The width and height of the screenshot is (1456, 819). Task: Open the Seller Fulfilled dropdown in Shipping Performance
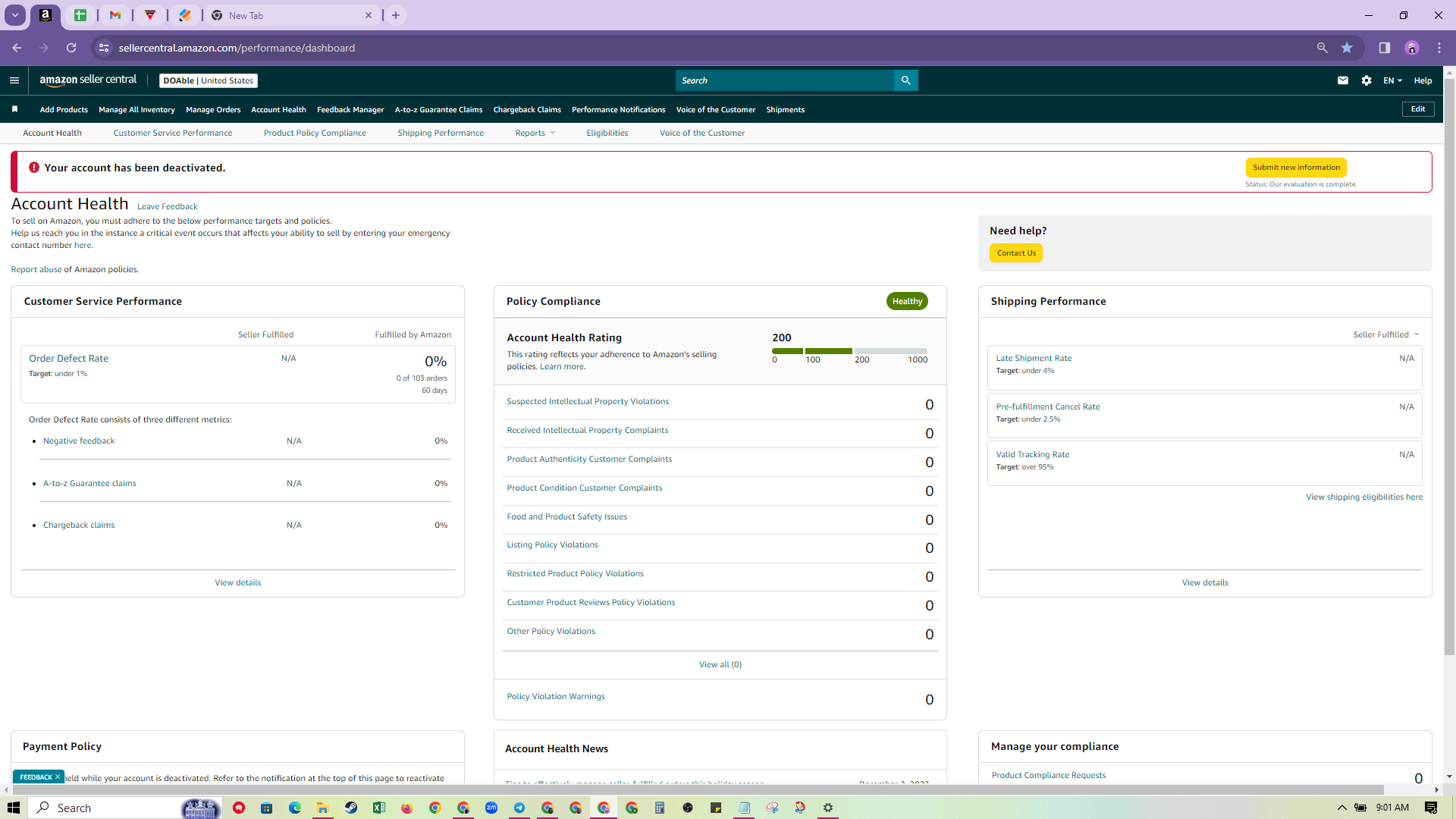click(1385, 334)
